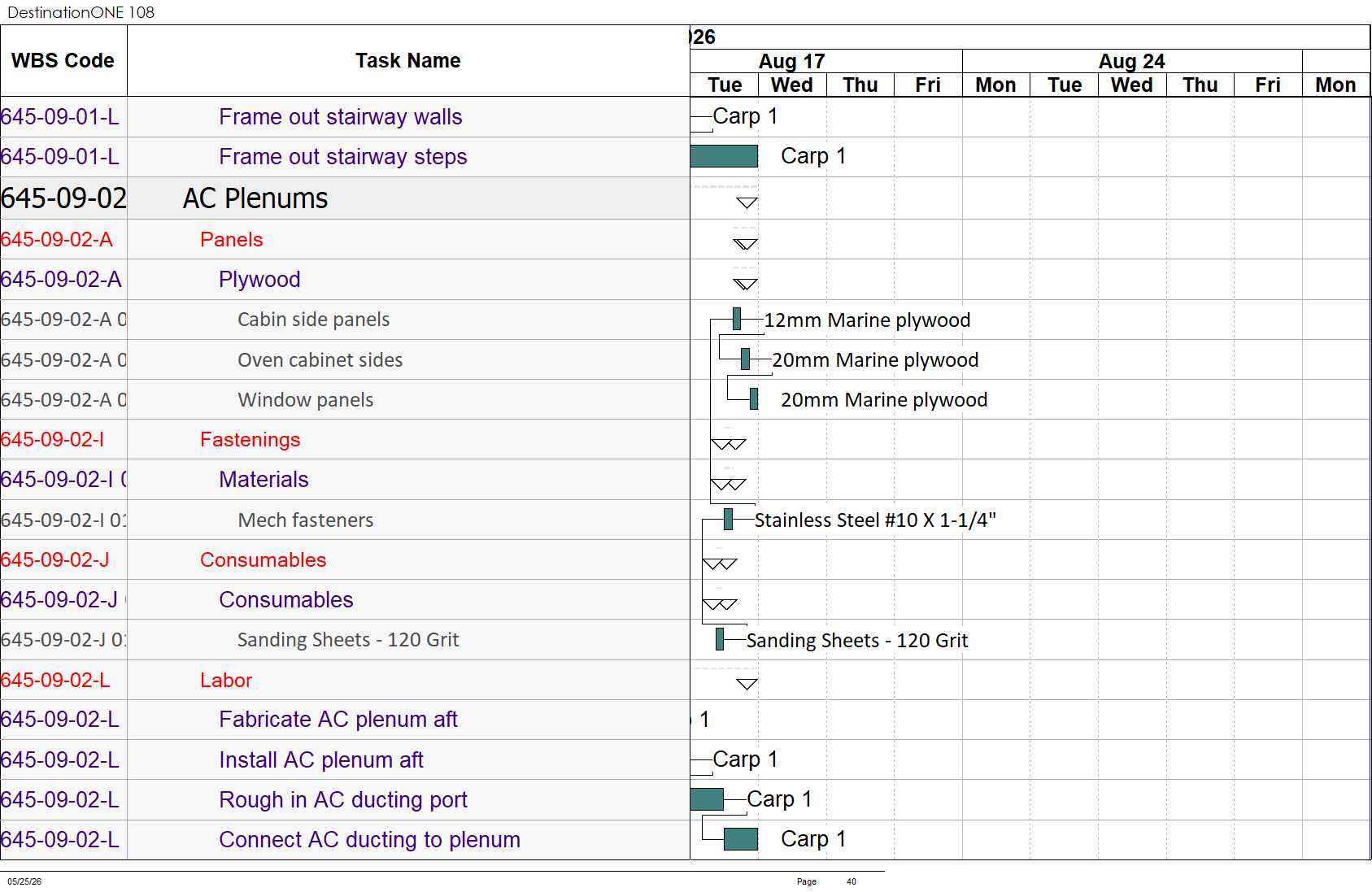Viewport: 1372px width, 892px height.
Task: Click the red Consumables row summary marker
Action: (720, 564)
